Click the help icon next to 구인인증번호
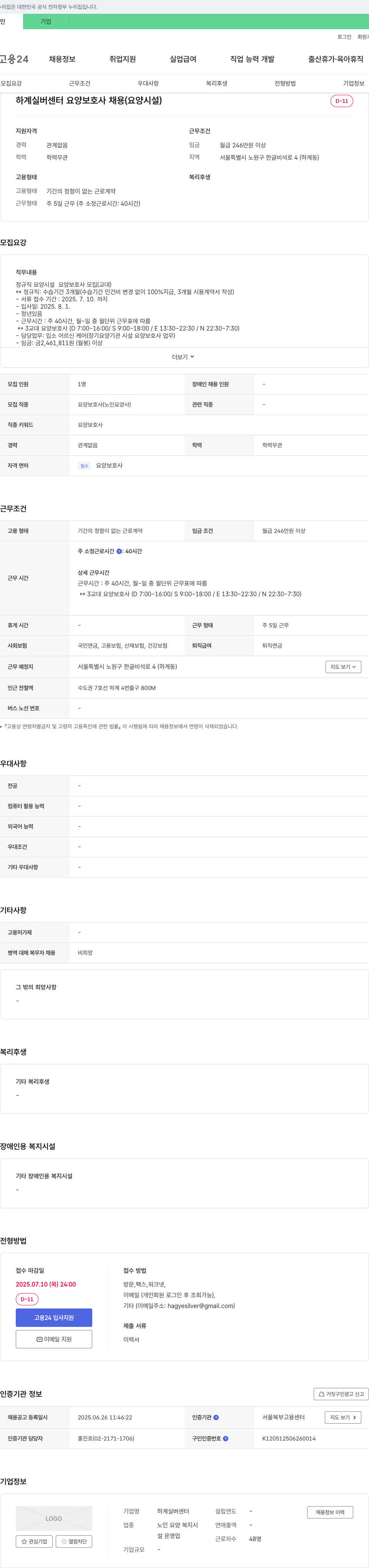This screenshot has height=1568, width=369. pos(225,1438)
